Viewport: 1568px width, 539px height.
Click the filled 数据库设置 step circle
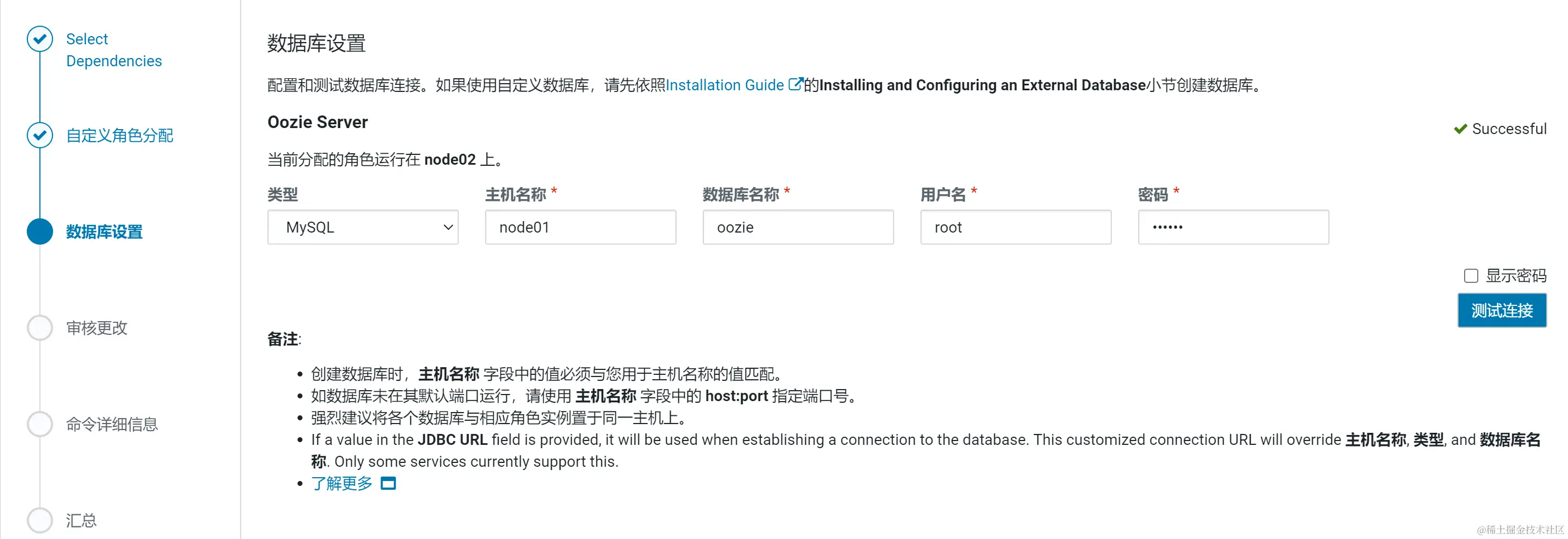click(39, 232)
